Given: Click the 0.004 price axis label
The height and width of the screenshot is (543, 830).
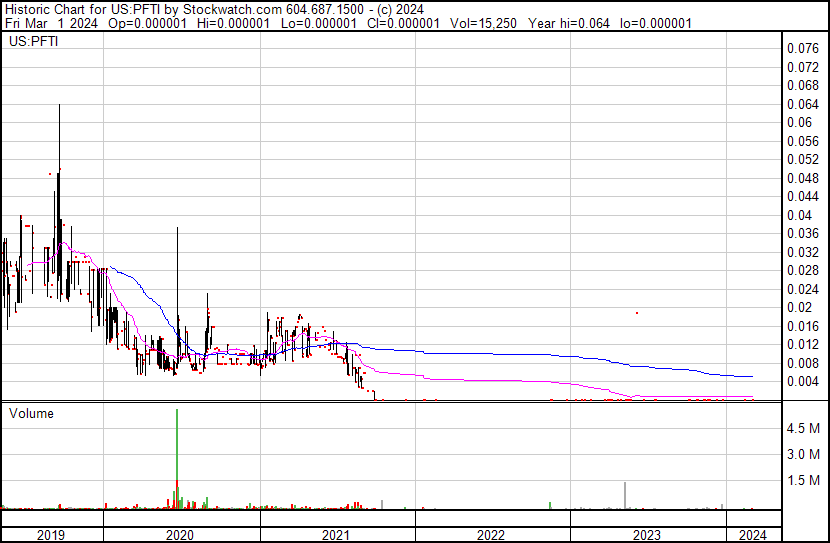Looking at the screenshot, I should tap(803, 381).
